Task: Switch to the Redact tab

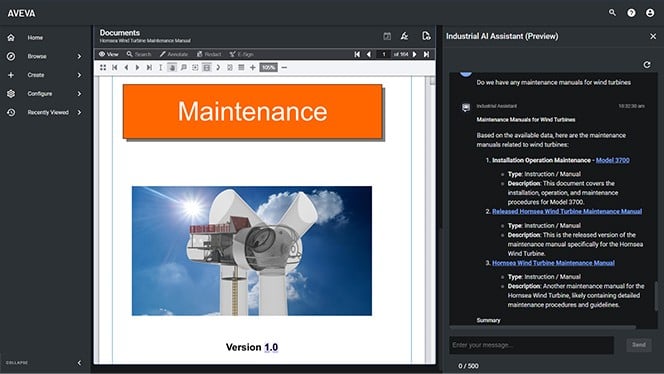Action: (209, 54)
